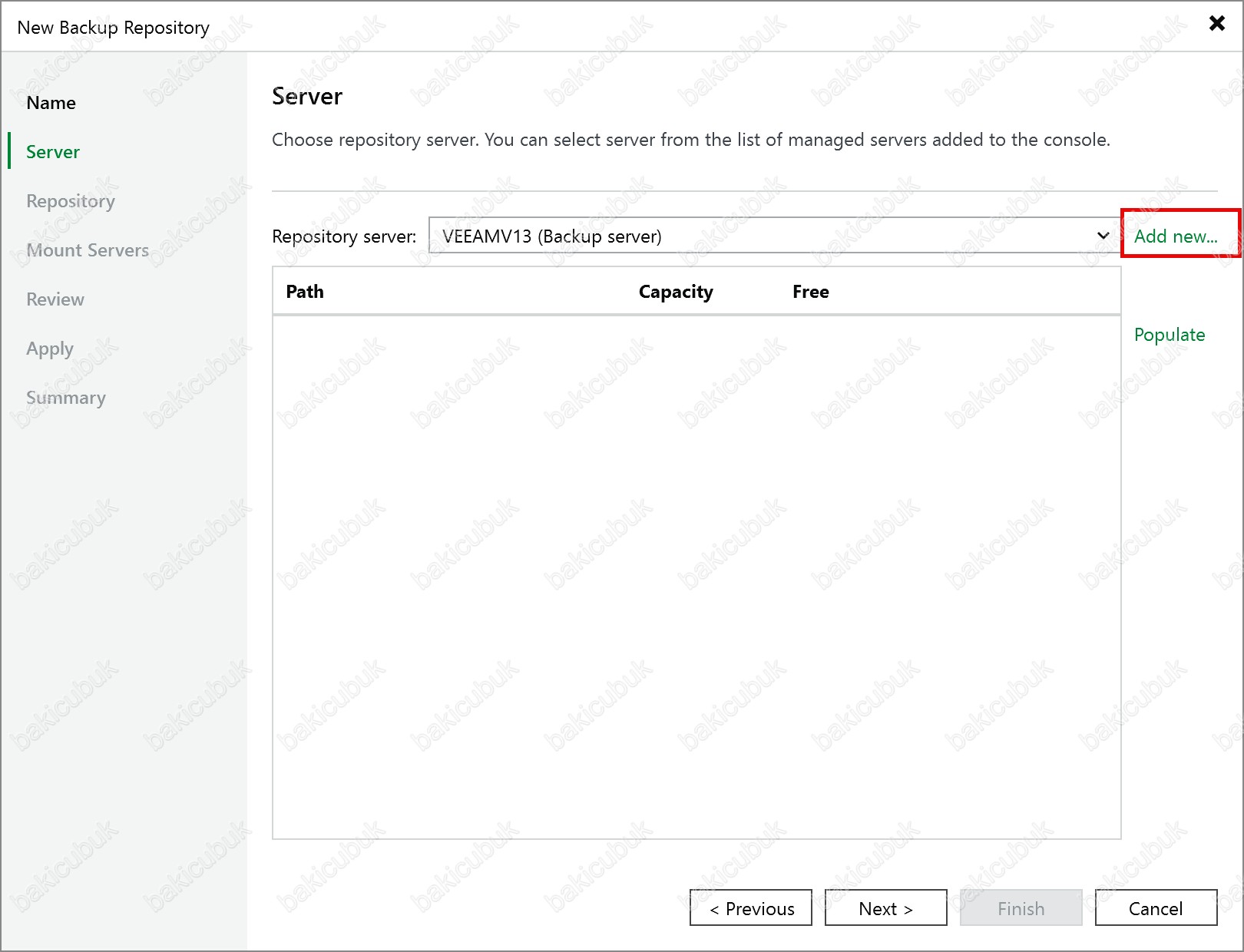Open the Summary step in sidebar

click(x=65, y=398)
